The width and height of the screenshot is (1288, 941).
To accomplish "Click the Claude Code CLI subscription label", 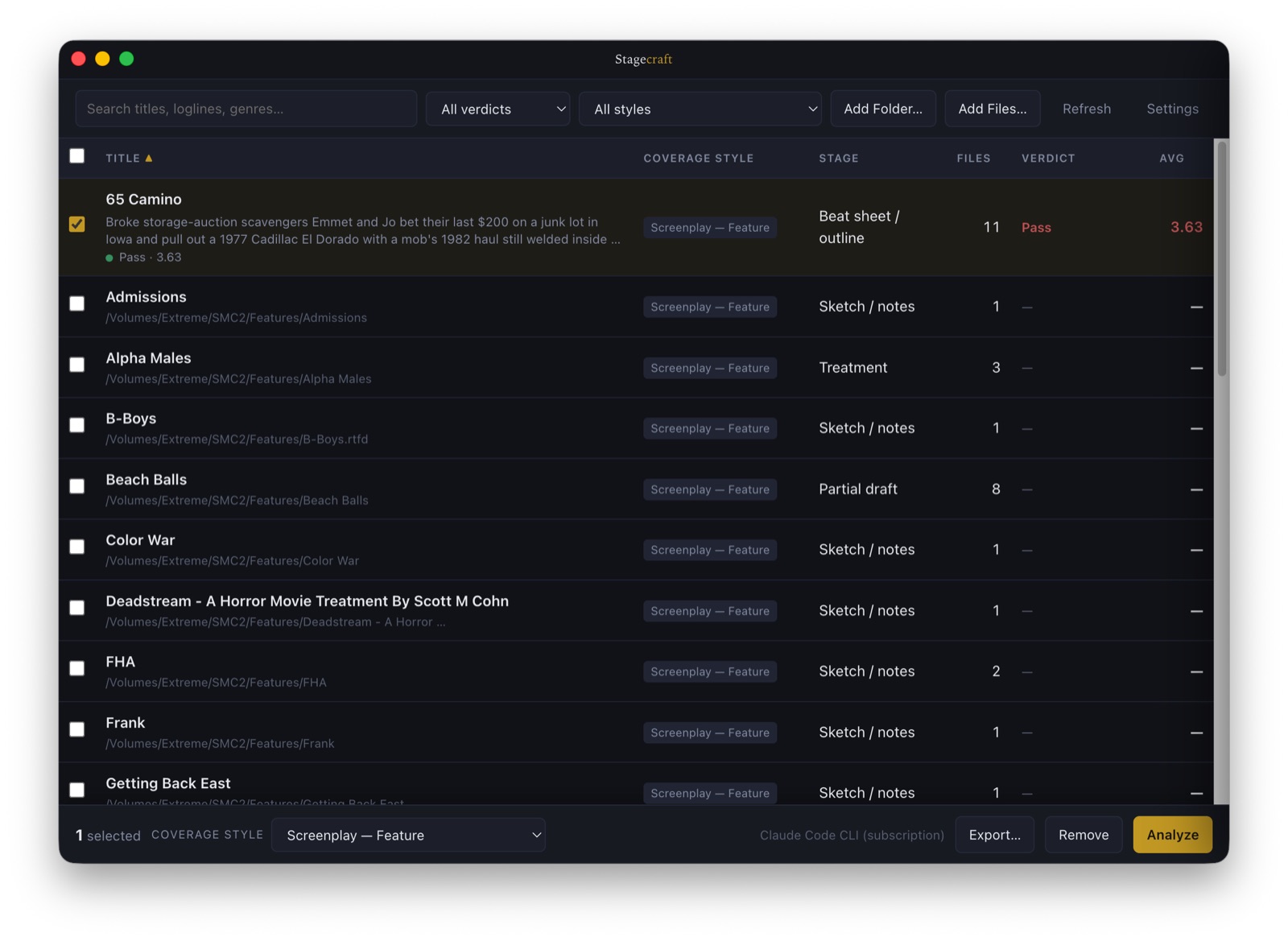I will [x=852, y=836].
